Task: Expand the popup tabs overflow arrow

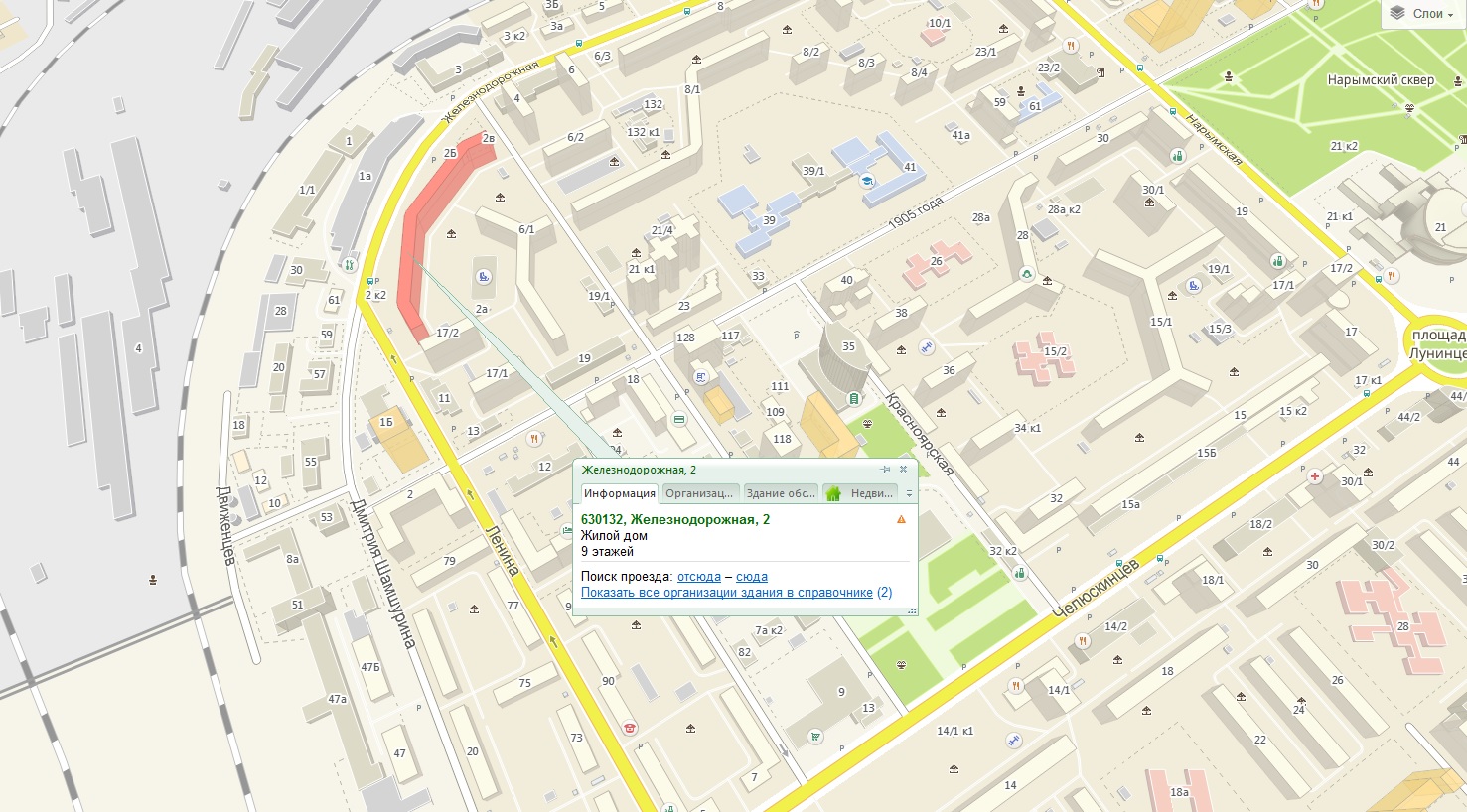Action: 908,493
